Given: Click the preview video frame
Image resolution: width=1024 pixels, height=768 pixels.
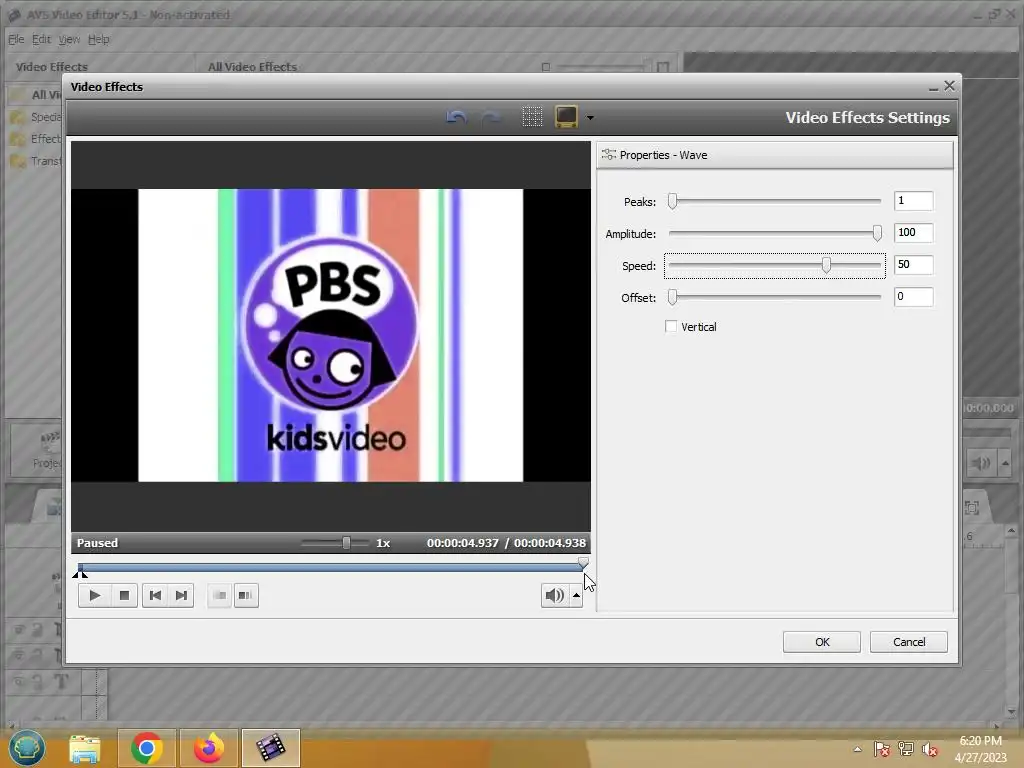Looking at the screenshot, I should (x=330, y=335).
